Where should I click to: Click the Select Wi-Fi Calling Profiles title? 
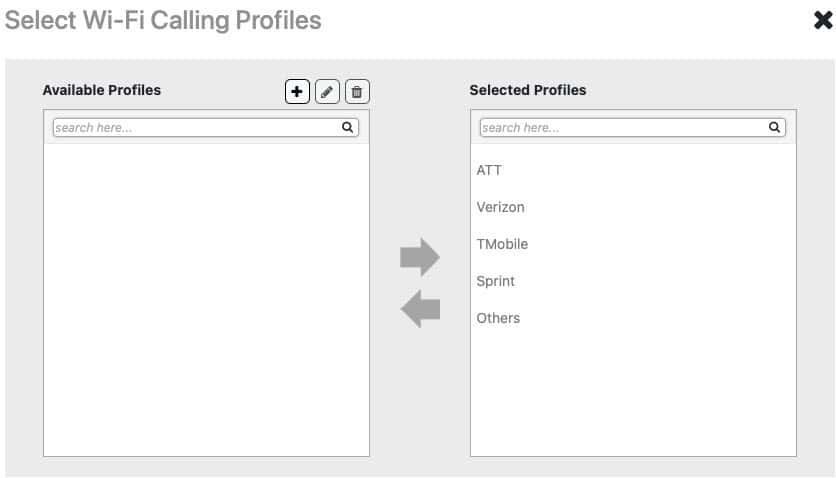click(x=163, y=21)
